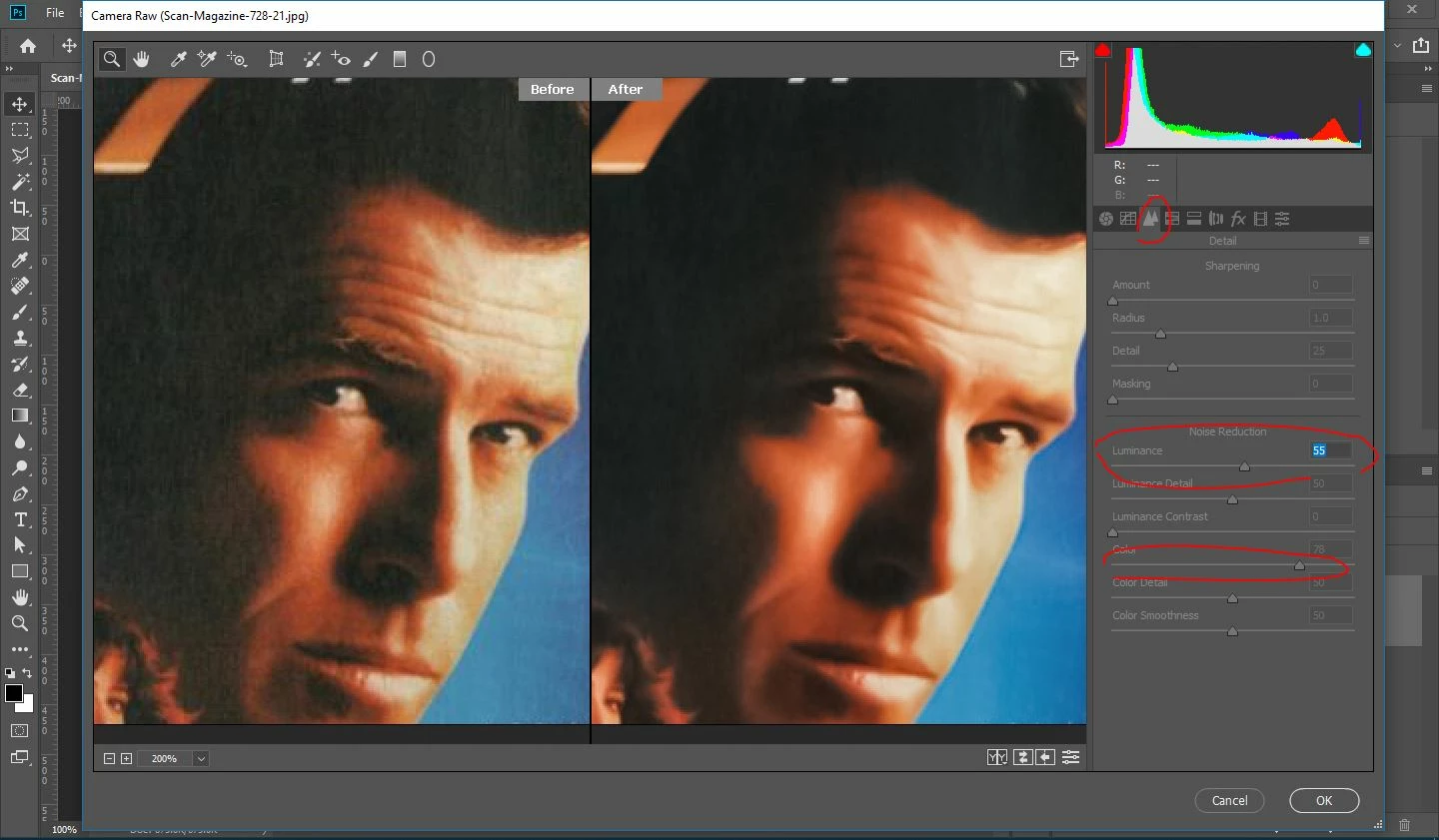This screenshot has height=840, width=1439.
Task: Toggle highlight clipping warning in histogram
Action: [1363, 50]
